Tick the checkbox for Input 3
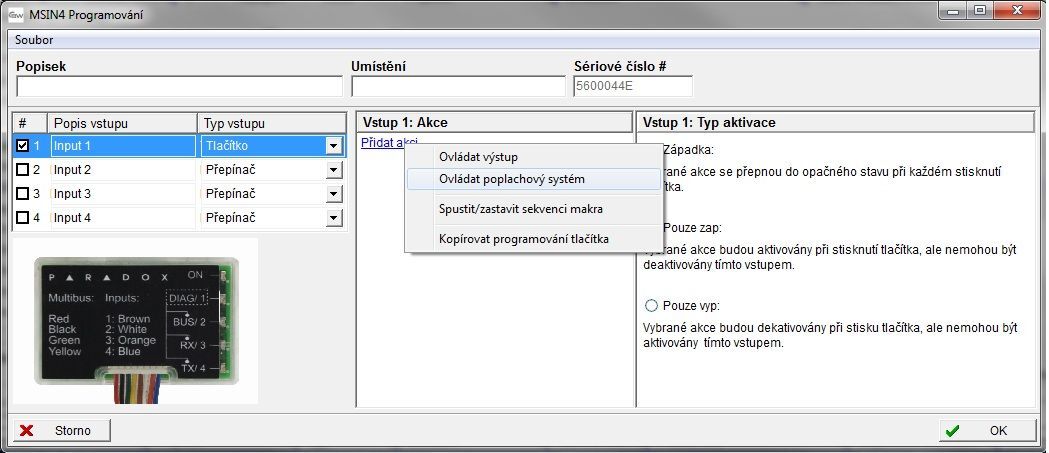 [x=23, y=194]
